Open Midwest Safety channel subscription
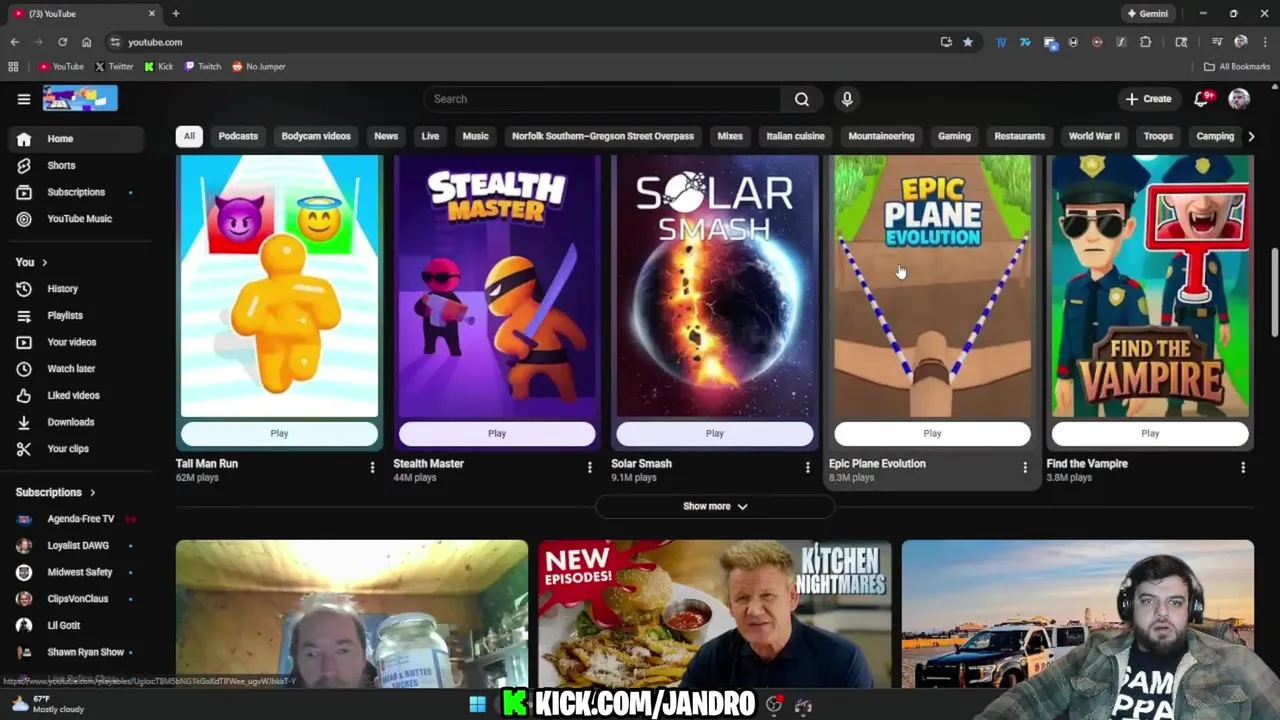Screen dimensions: 1280x720 [76, 572]
